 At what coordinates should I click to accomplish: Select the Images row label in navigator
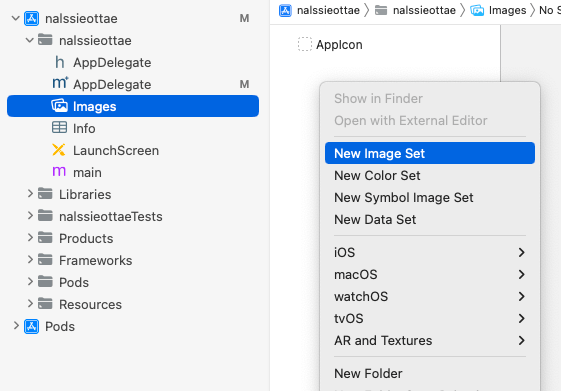[x=94, y=107]
